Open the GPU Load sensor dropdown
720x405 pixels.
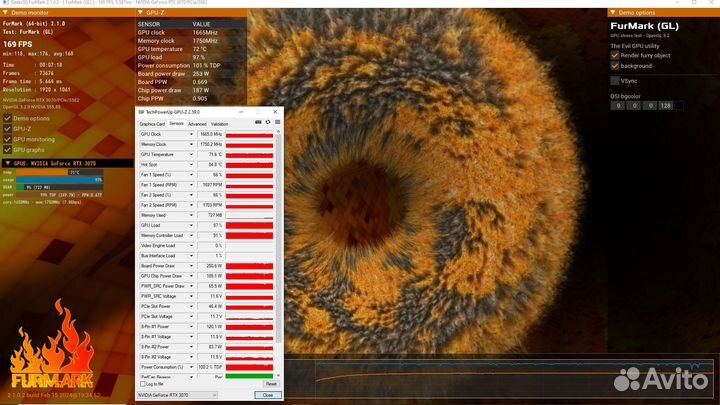pos(191,225)
